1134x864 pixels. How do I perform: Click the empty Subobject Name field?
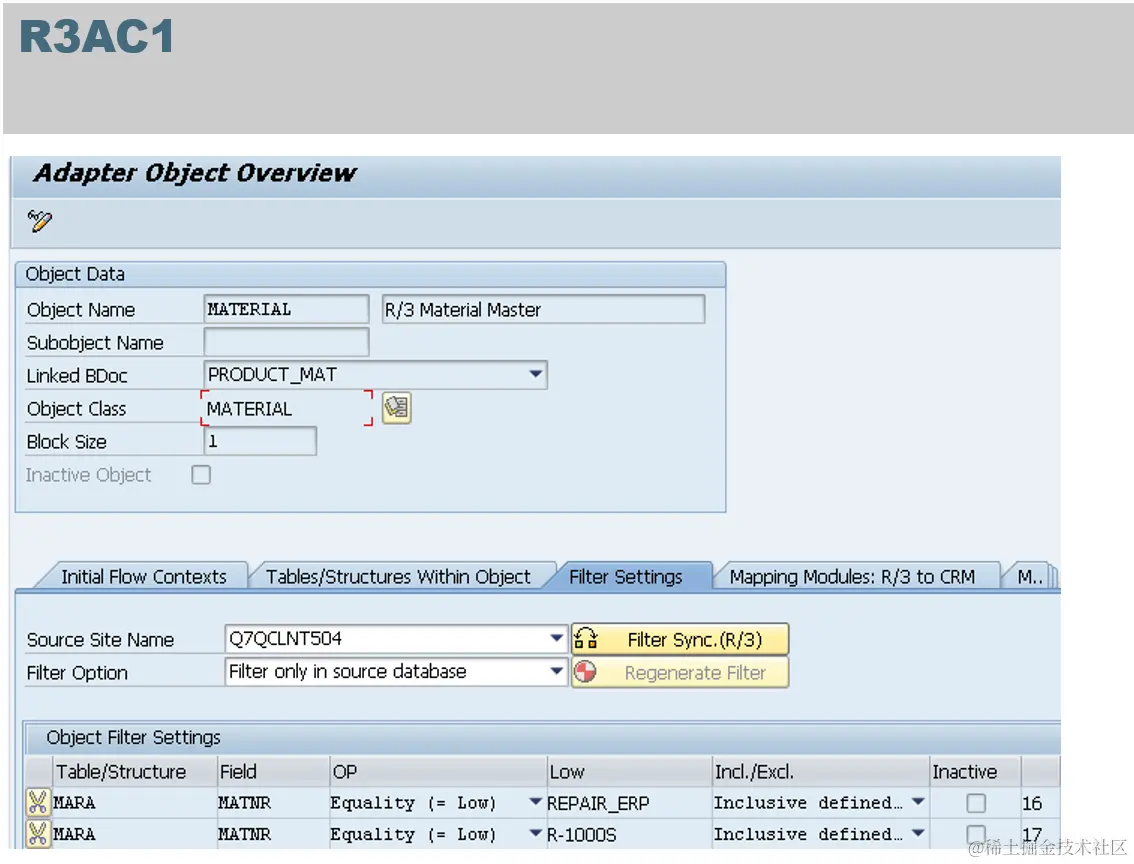pos(286,342)
